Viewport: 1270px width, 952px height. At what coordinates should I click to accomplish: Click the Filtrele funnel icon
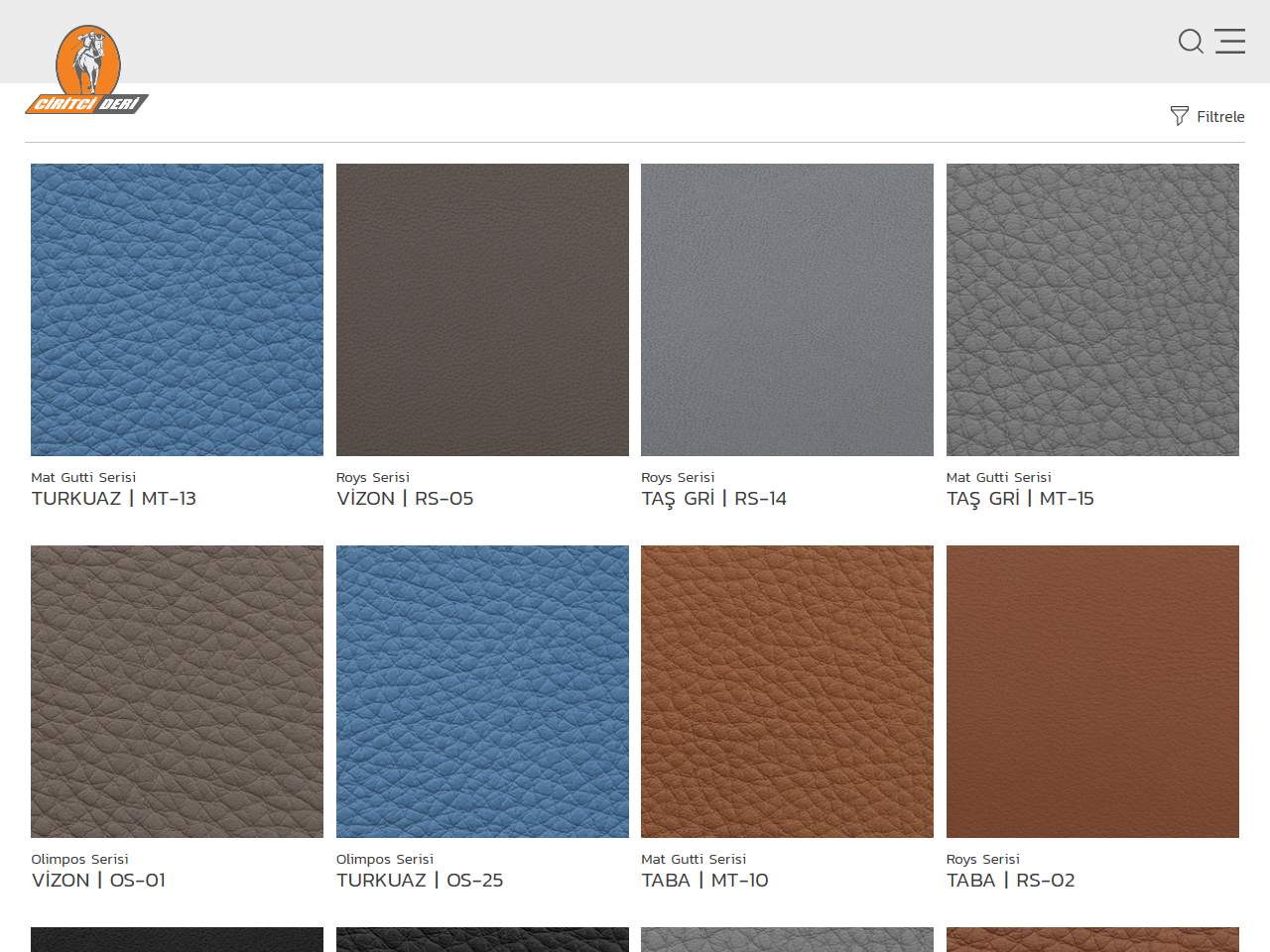click(x=1179, y=116)
